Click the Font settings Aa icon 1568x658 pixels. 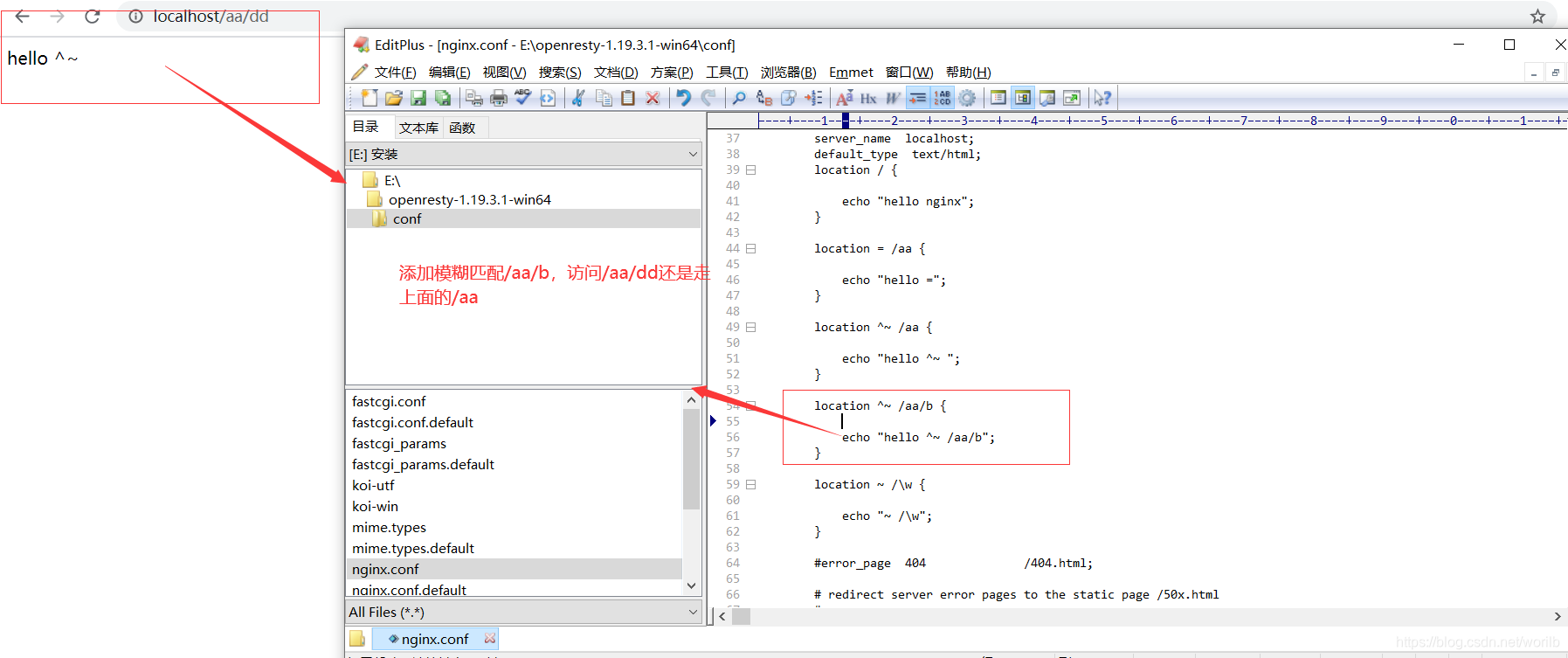844,98
